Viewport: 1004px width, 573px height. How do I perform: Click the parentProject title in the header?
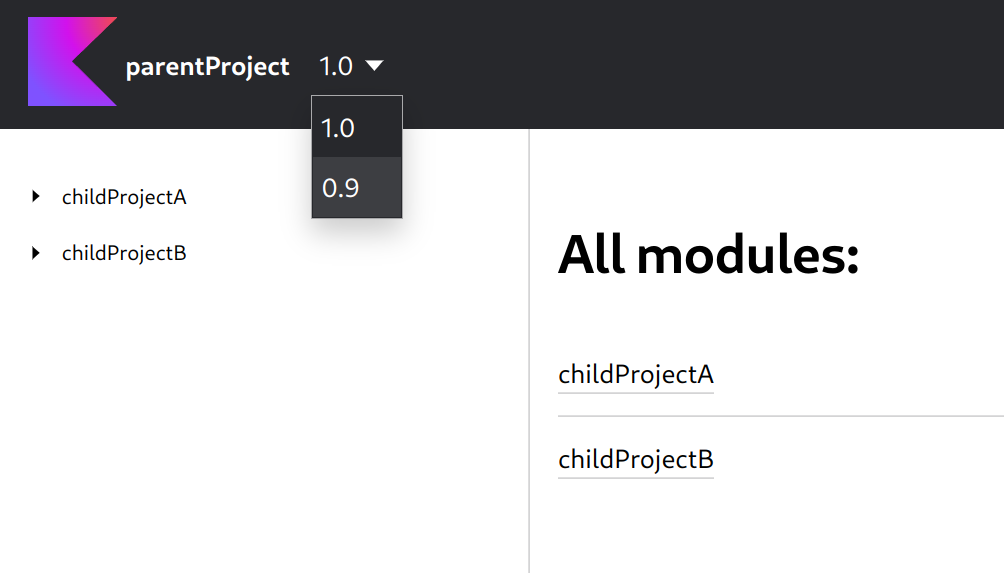207,67
